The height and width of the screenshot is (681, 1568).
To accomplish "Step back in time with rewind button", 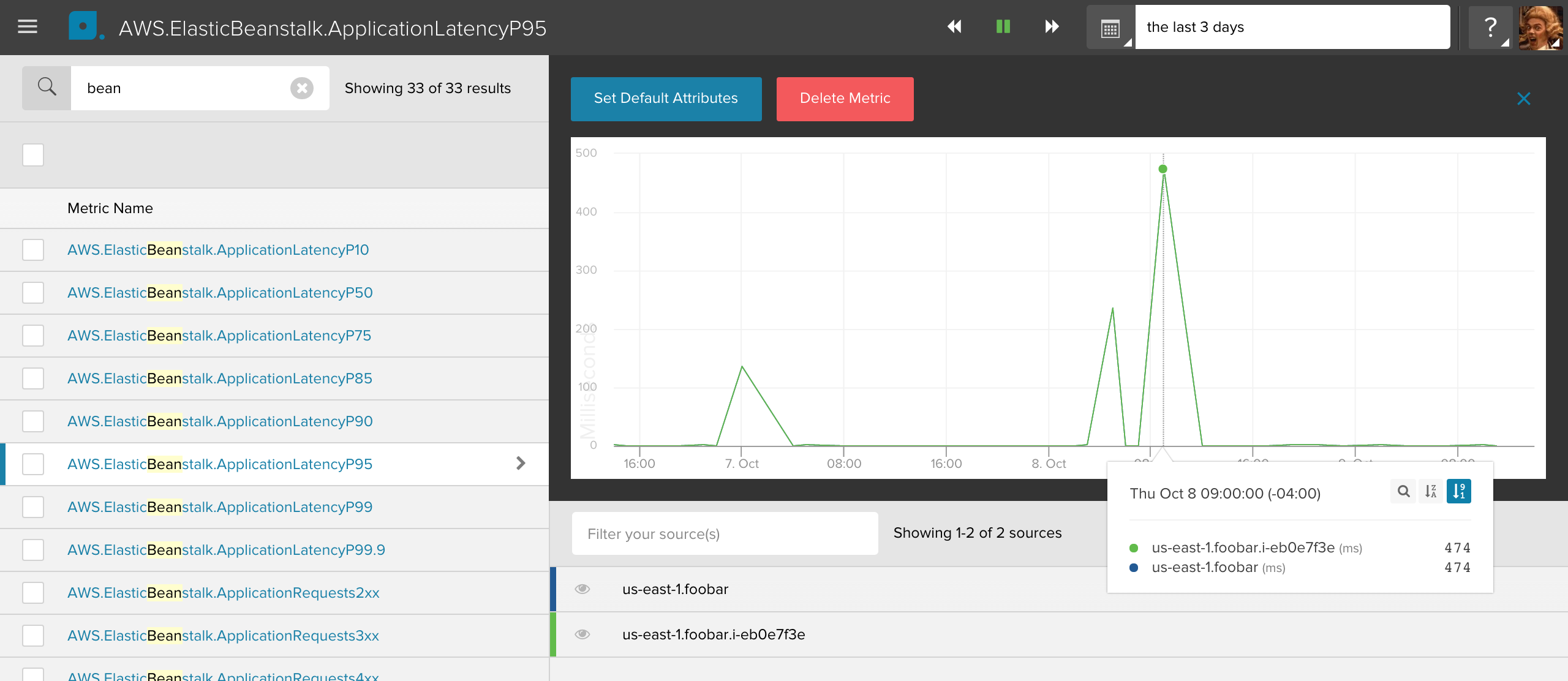I will [954, 26].
